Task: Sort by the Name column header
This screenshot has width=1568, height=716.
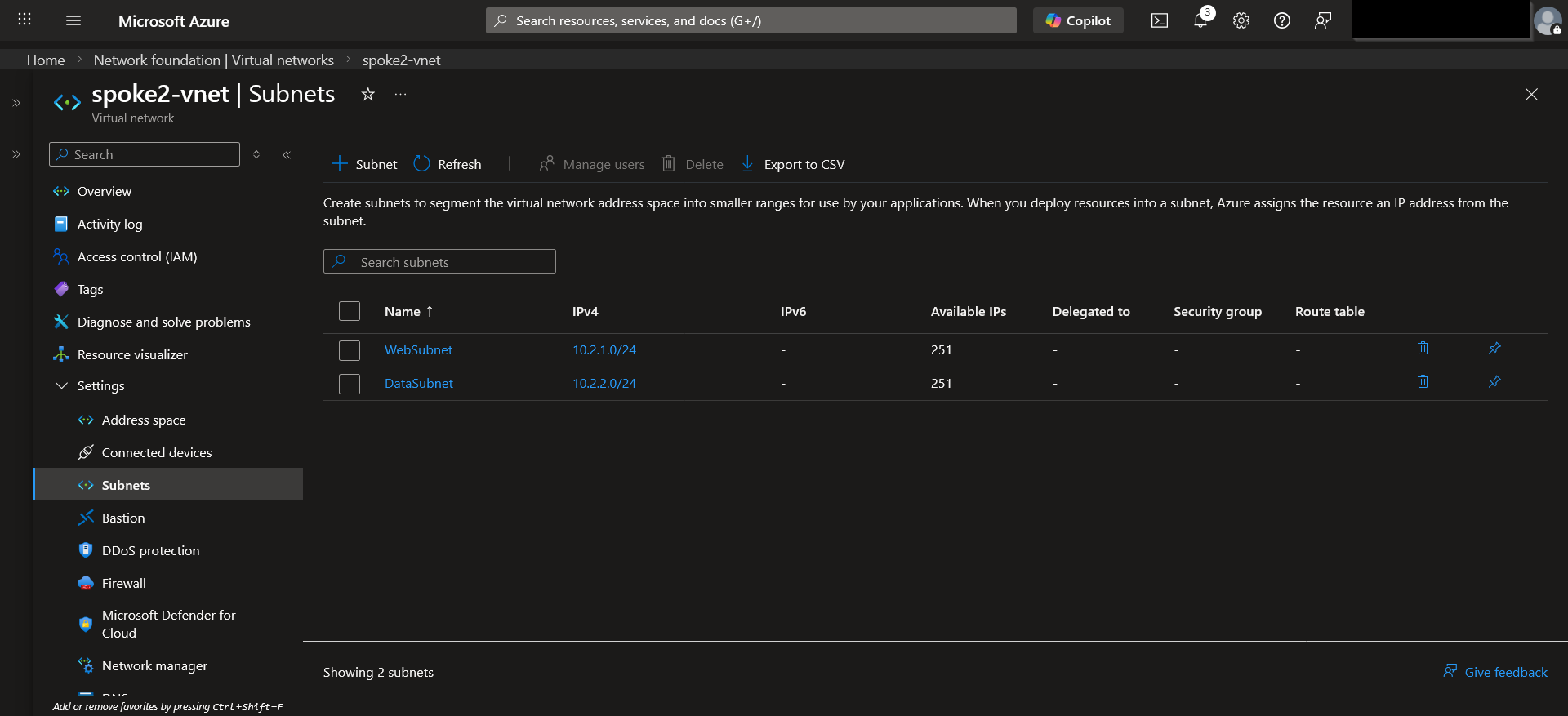Action: (409, 311)
